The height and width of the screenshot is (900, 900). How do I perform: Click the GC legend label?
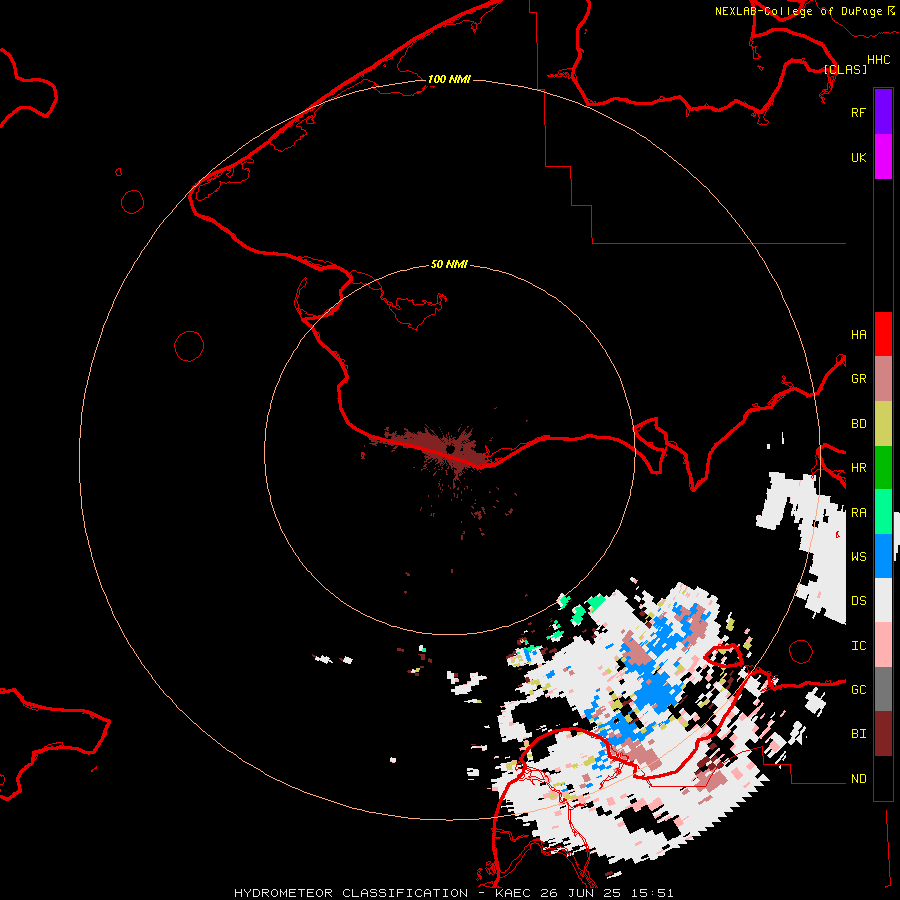click(859, 690)
